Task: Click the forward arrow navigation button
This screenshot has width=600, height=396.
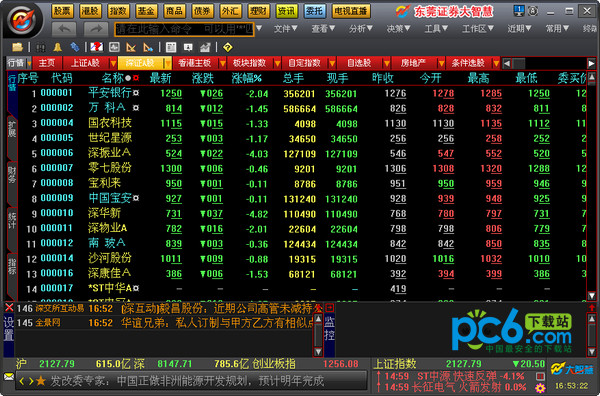Action: click(96, 29)
